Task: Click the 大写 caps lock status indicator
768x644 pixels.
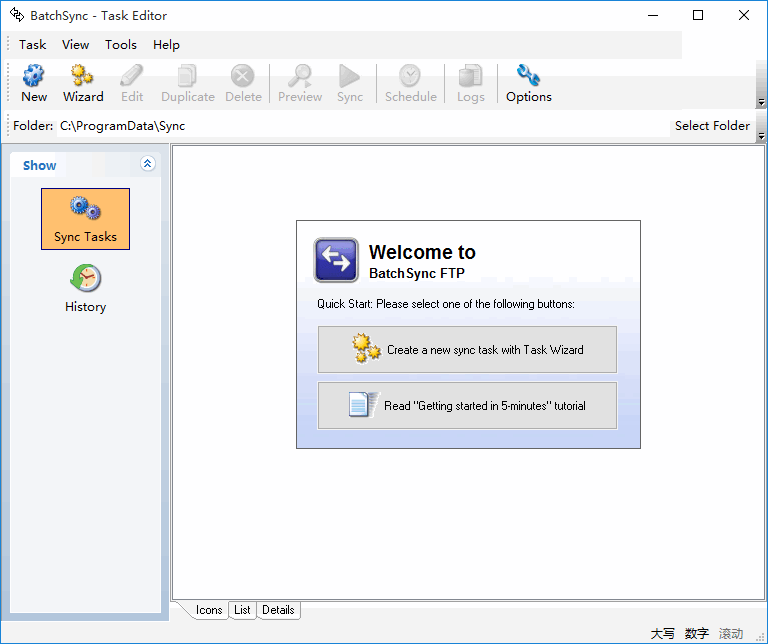Action: point(662,633)
